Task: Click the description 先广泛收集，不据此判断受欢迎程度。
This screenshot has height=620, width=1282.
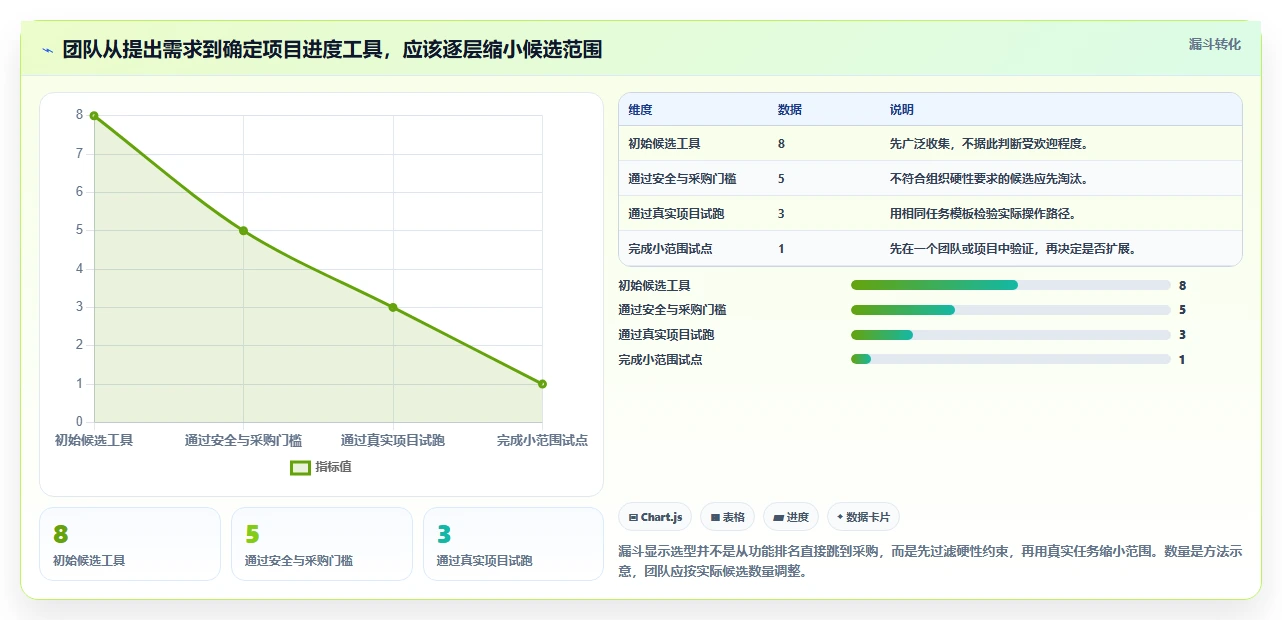Action: [x=989, y=144]
